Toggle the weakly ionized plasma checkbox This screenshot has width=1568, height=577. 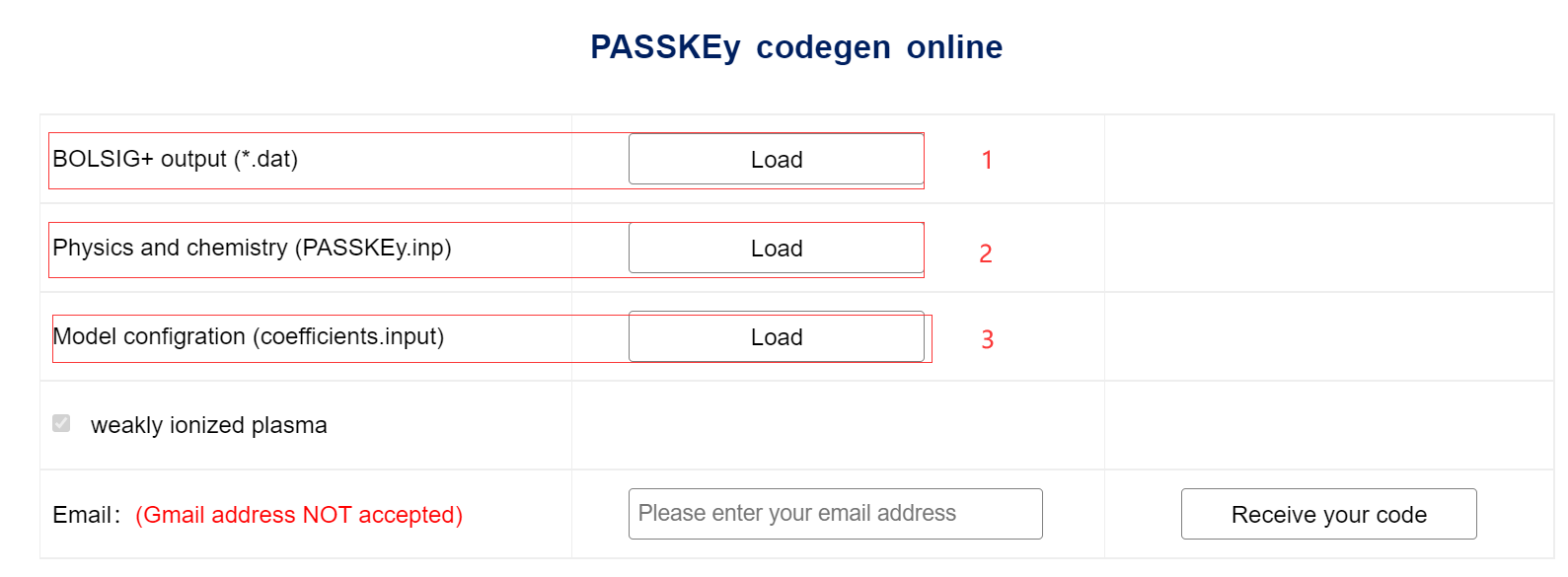pos(61,424)
